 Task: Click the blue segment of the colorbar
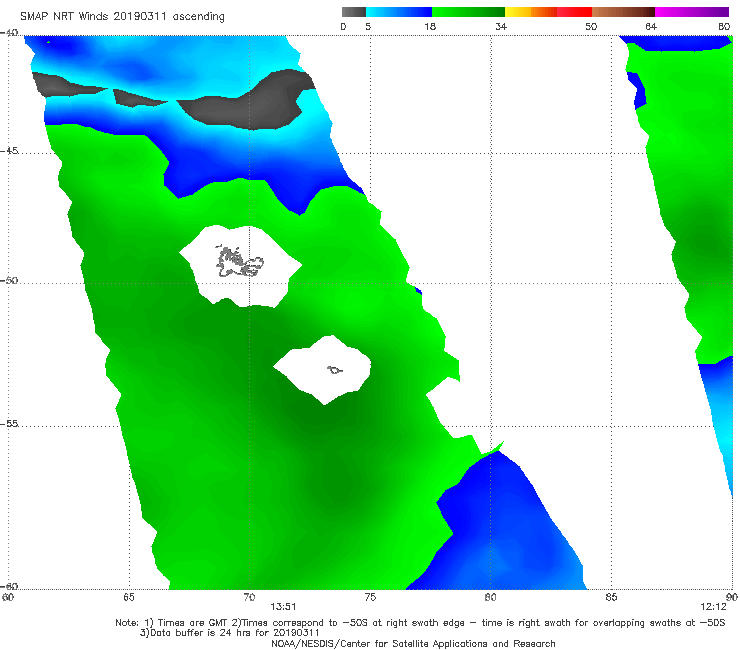[399, 12]
